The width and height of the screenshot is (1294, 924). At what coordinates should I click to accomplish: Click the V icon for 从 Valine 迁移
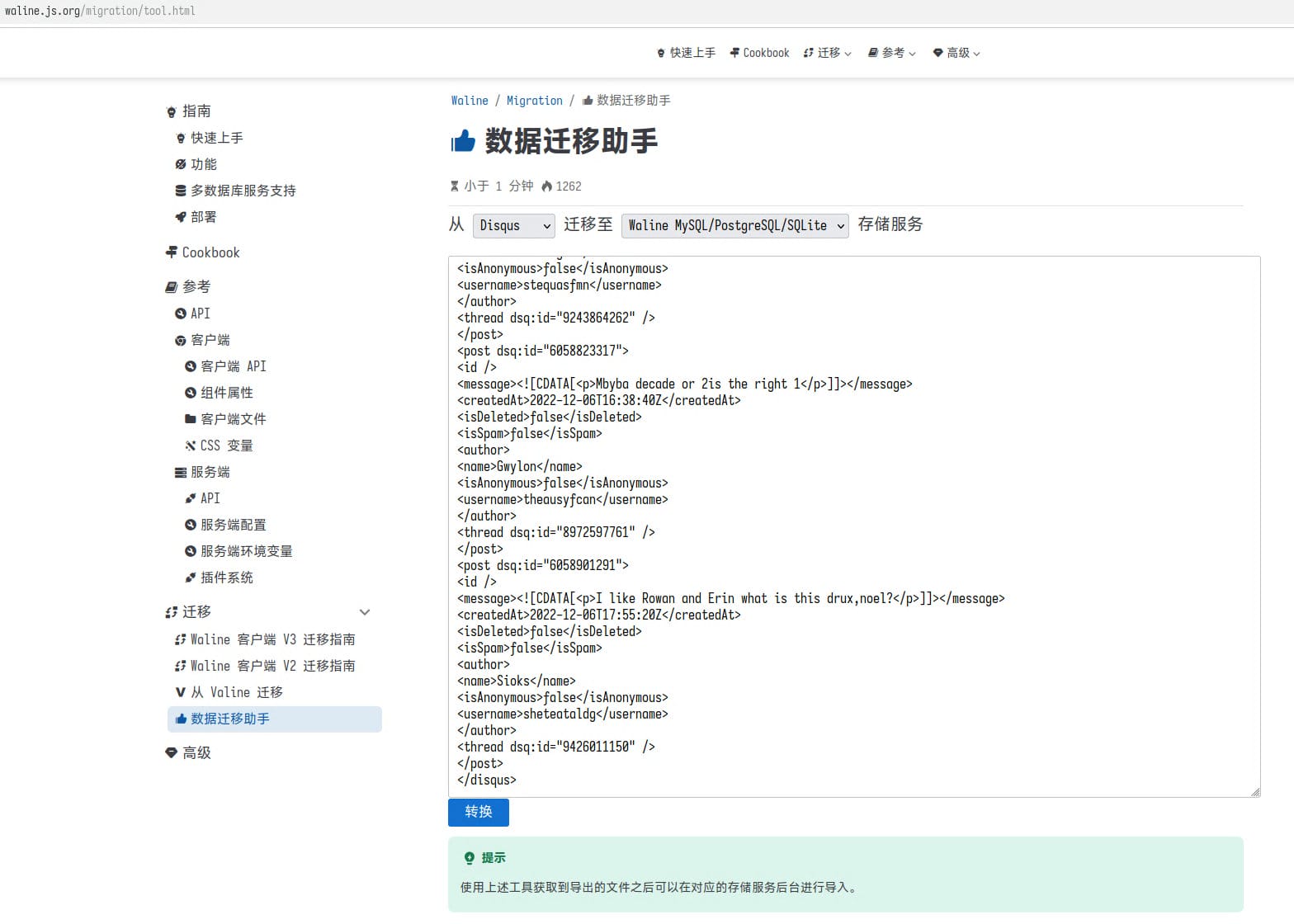tap(181, 692)
